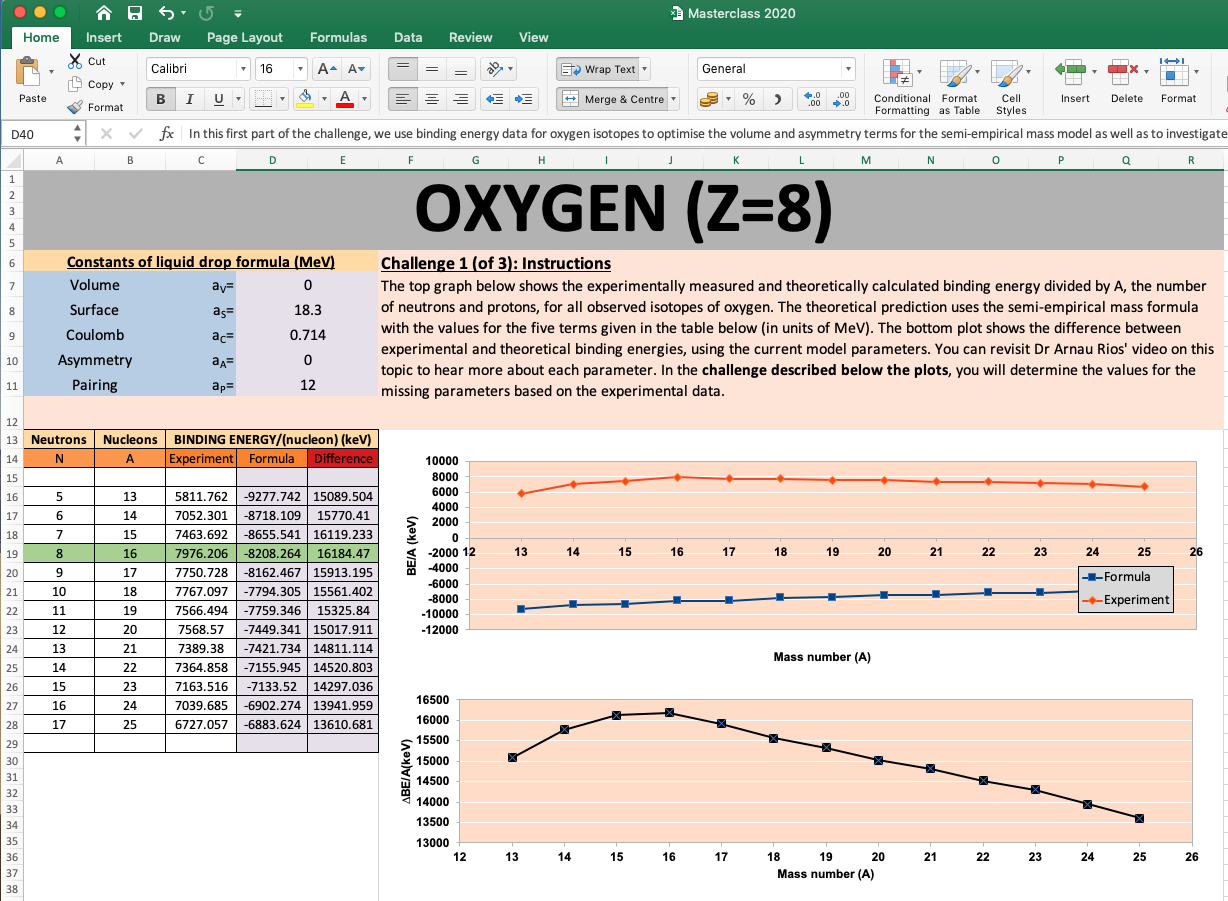This screenshot has width=1228, height=901.
Task: Apply percent style number format
Action: point(749,99)
